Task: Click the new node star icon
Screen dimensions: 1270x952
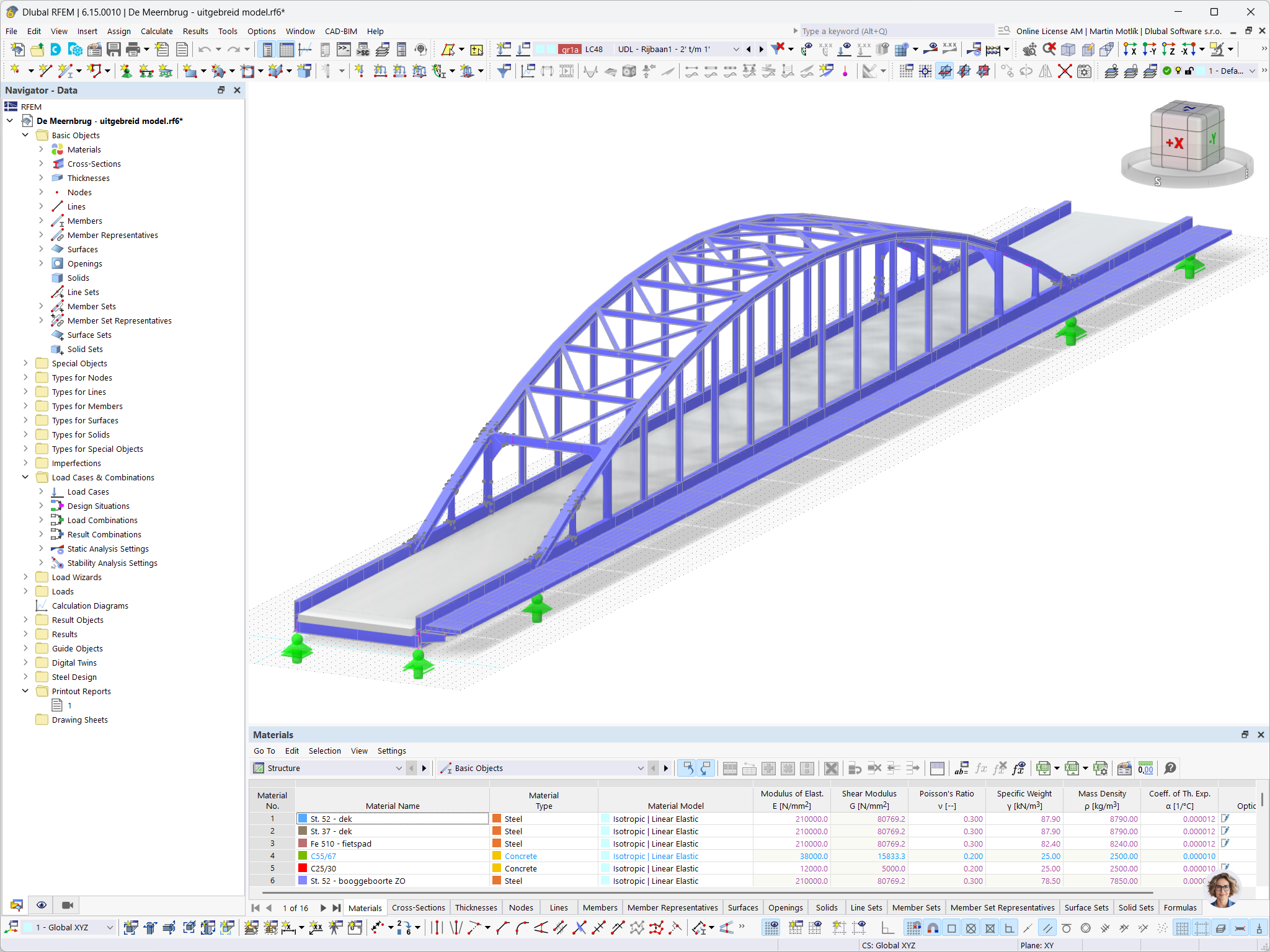Action: tap(15, 72)
